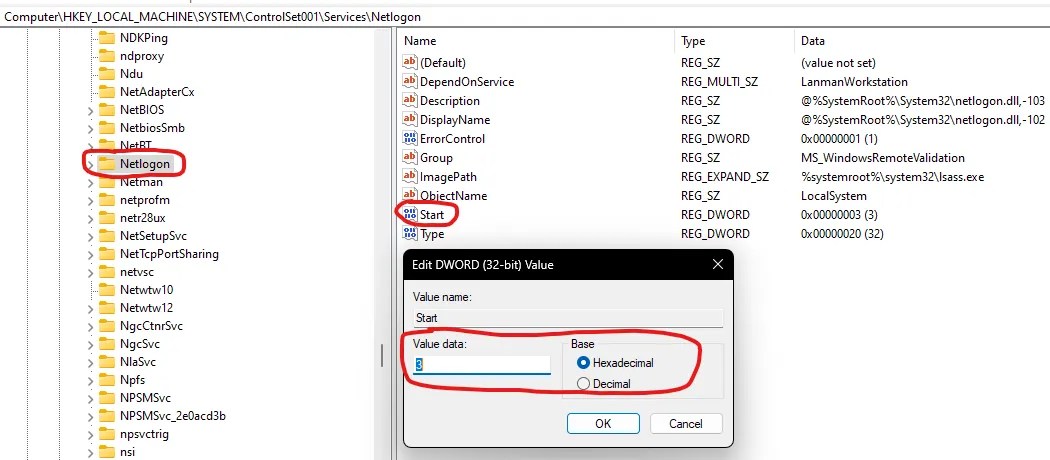Click the NlaSvc folder icon
The height and width of the screenshot is (460, 1050).
(107, 362)
